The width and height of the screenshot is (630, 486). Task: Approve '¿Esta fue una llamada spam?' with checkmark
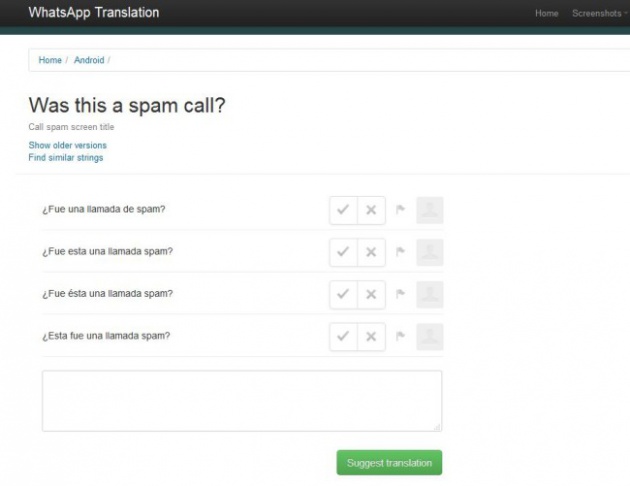(343, 336)
